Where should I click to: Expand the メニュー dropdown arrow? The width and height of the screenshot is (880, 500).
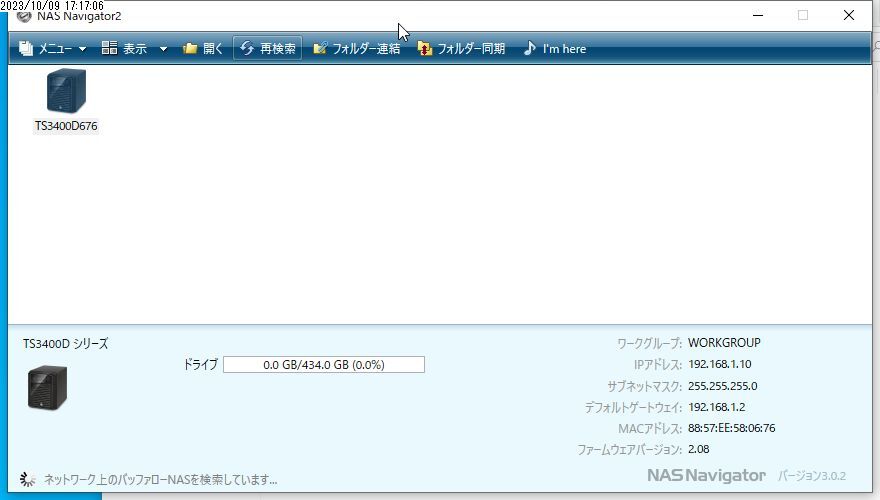tap(82, 49)
